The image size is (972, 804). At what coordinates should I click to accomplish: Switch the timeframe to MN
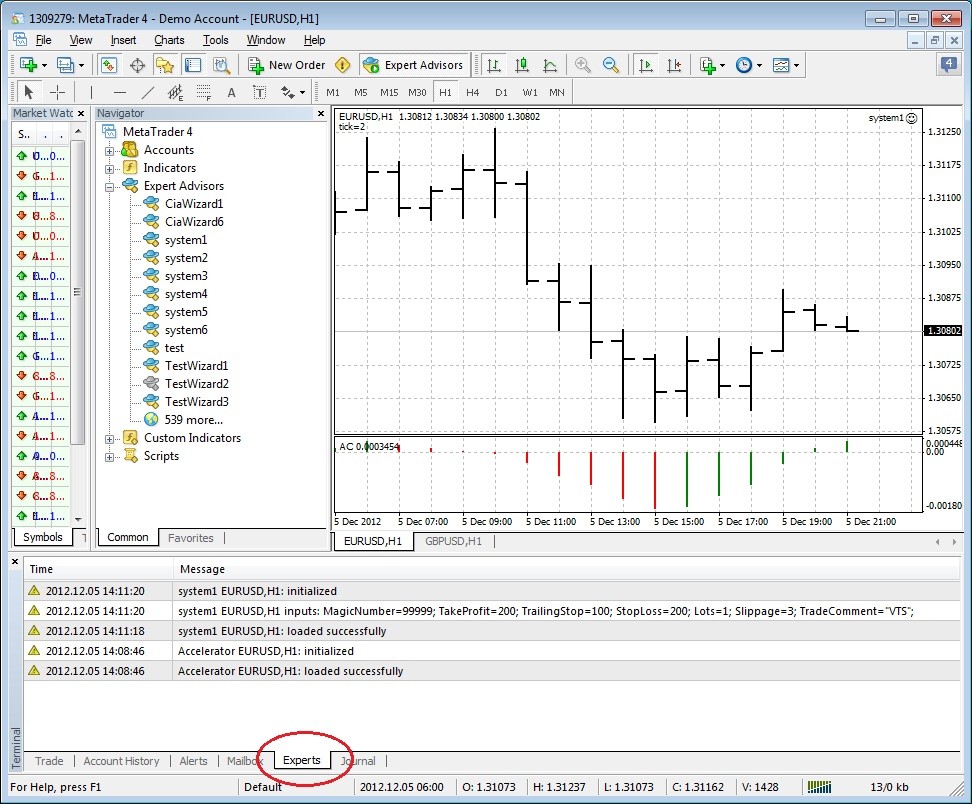coord(557,92)
